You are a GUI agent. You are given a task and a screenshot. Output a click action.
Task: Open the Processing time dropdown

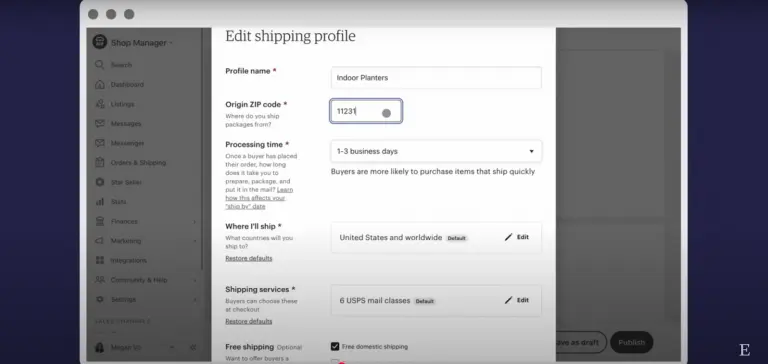[x=436, y=151]
